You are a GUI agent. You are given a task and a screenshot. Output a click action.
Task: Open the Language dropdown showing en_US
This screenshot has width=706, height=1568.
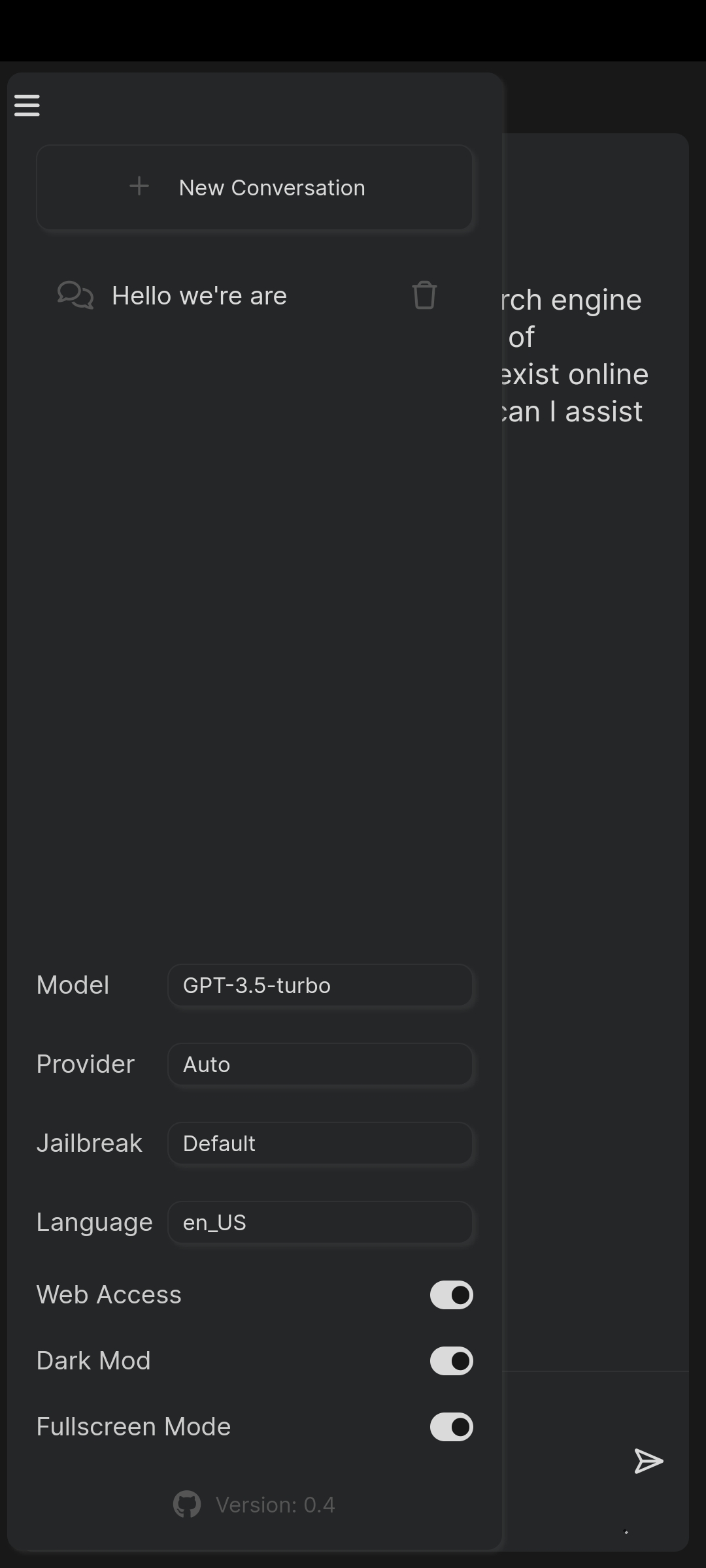click(x=320, y=1222)
